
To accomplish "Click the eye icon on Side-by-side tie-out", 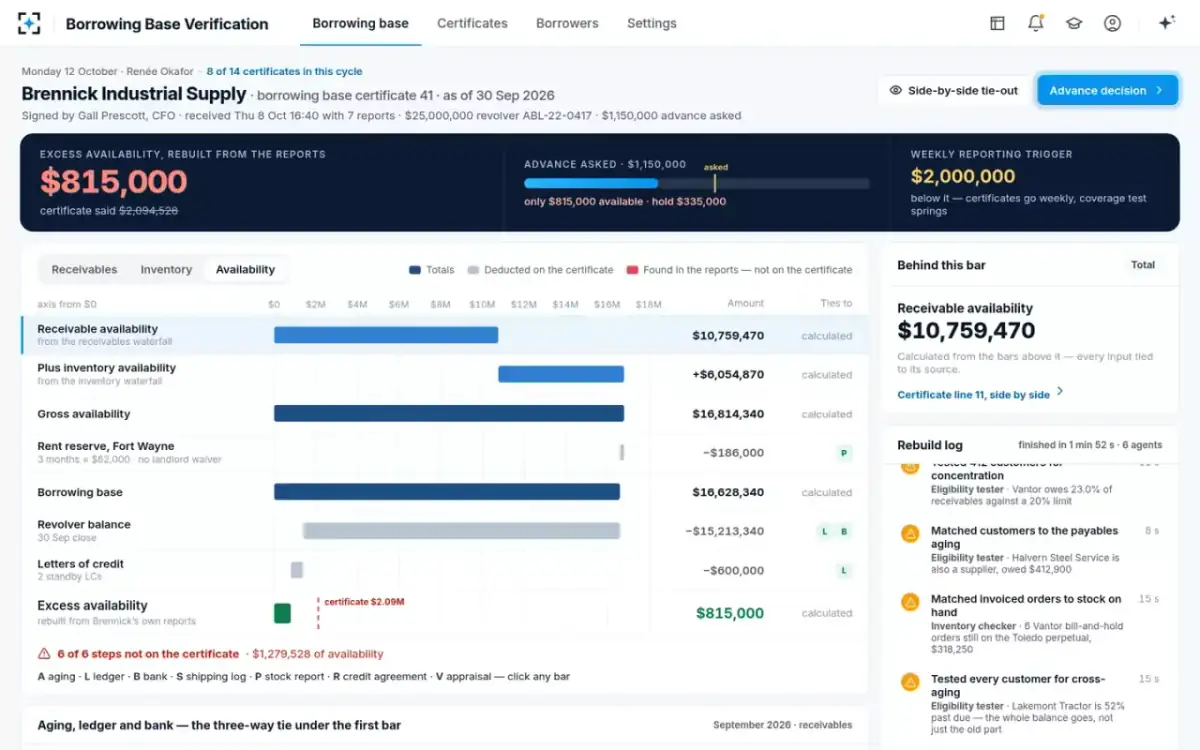I will coord(896,90).
